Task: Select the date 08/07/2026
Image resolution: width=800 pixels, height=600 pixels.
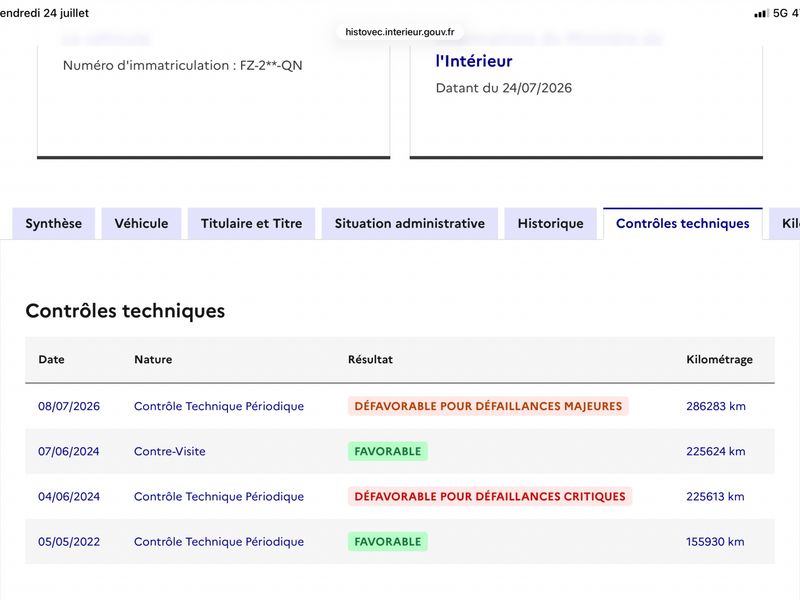Action: click(x=69, y=406)
